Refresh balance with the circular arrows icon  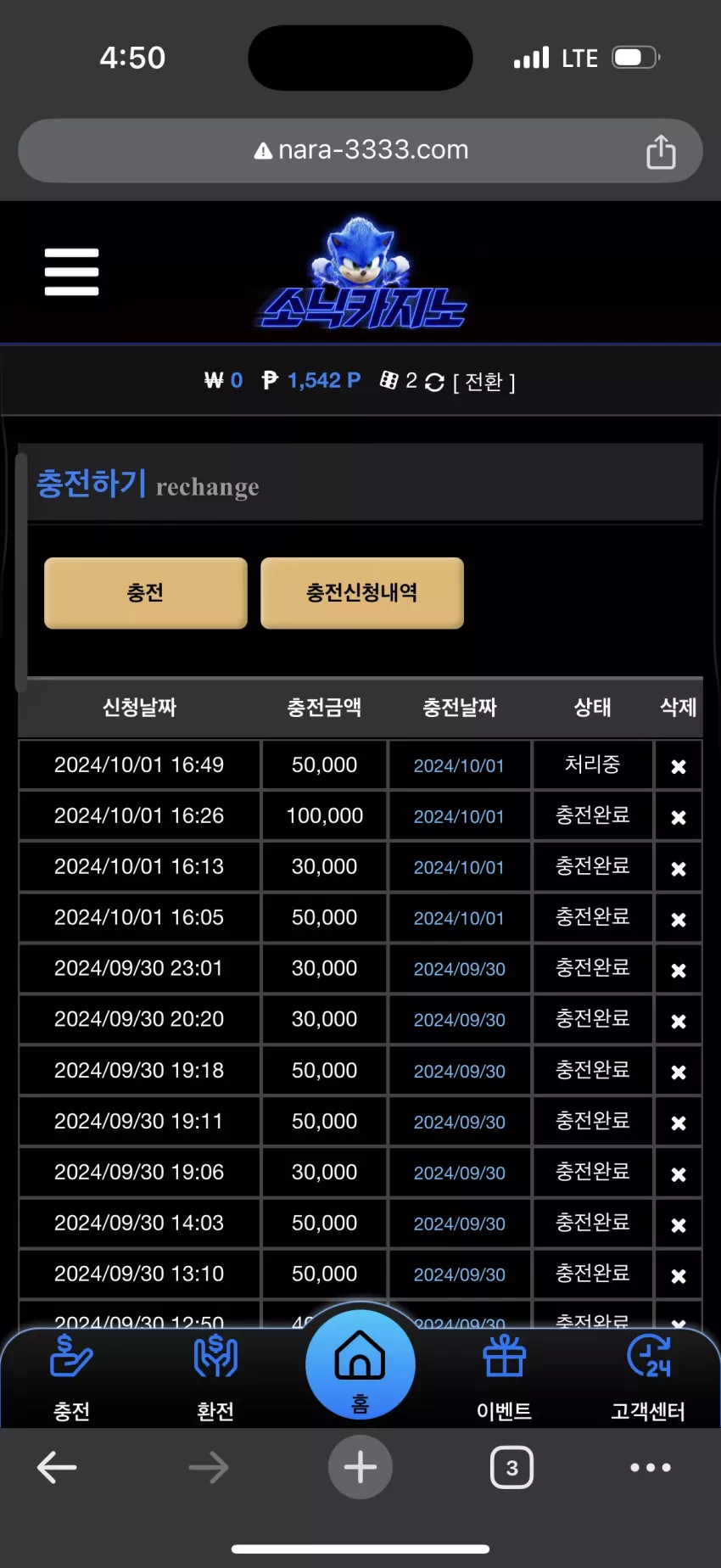[434, 383]
